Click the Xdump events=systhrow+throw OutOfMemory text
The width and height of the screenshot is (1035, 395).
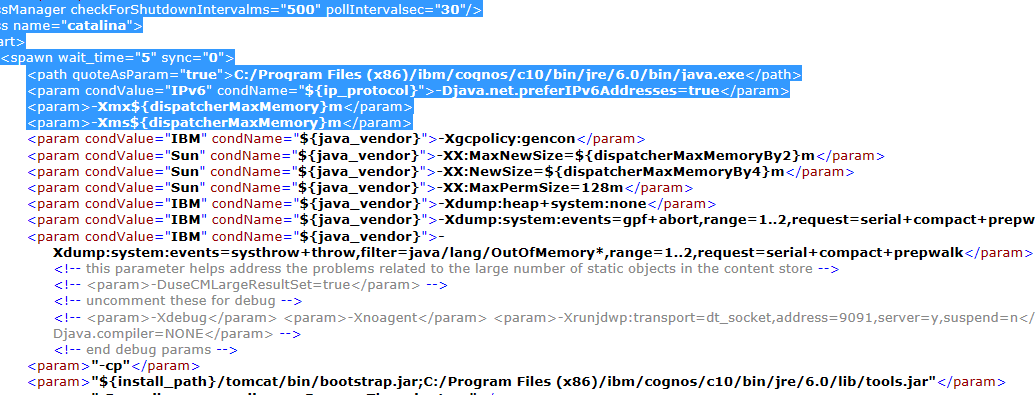pos(509,252)
